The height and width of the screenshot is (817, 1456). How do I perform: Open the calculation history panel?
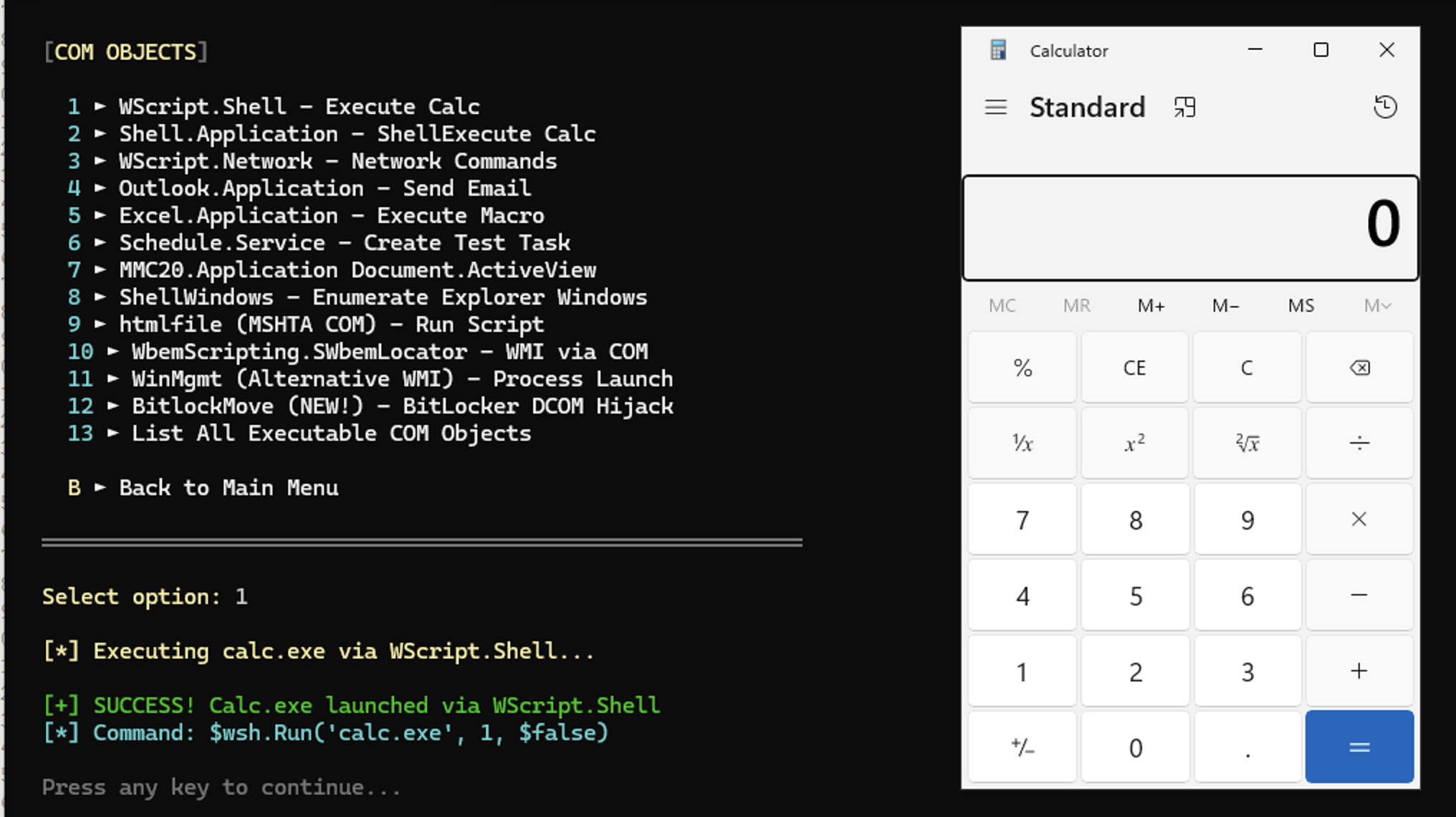(x=1385, y=106)
